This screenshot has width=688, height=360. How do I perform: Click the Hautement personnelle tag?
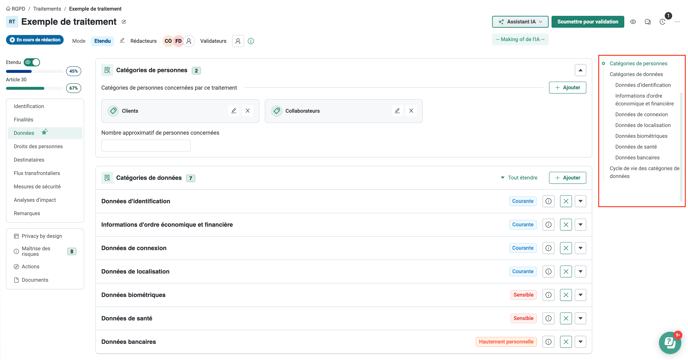click(x=506, y=342)
